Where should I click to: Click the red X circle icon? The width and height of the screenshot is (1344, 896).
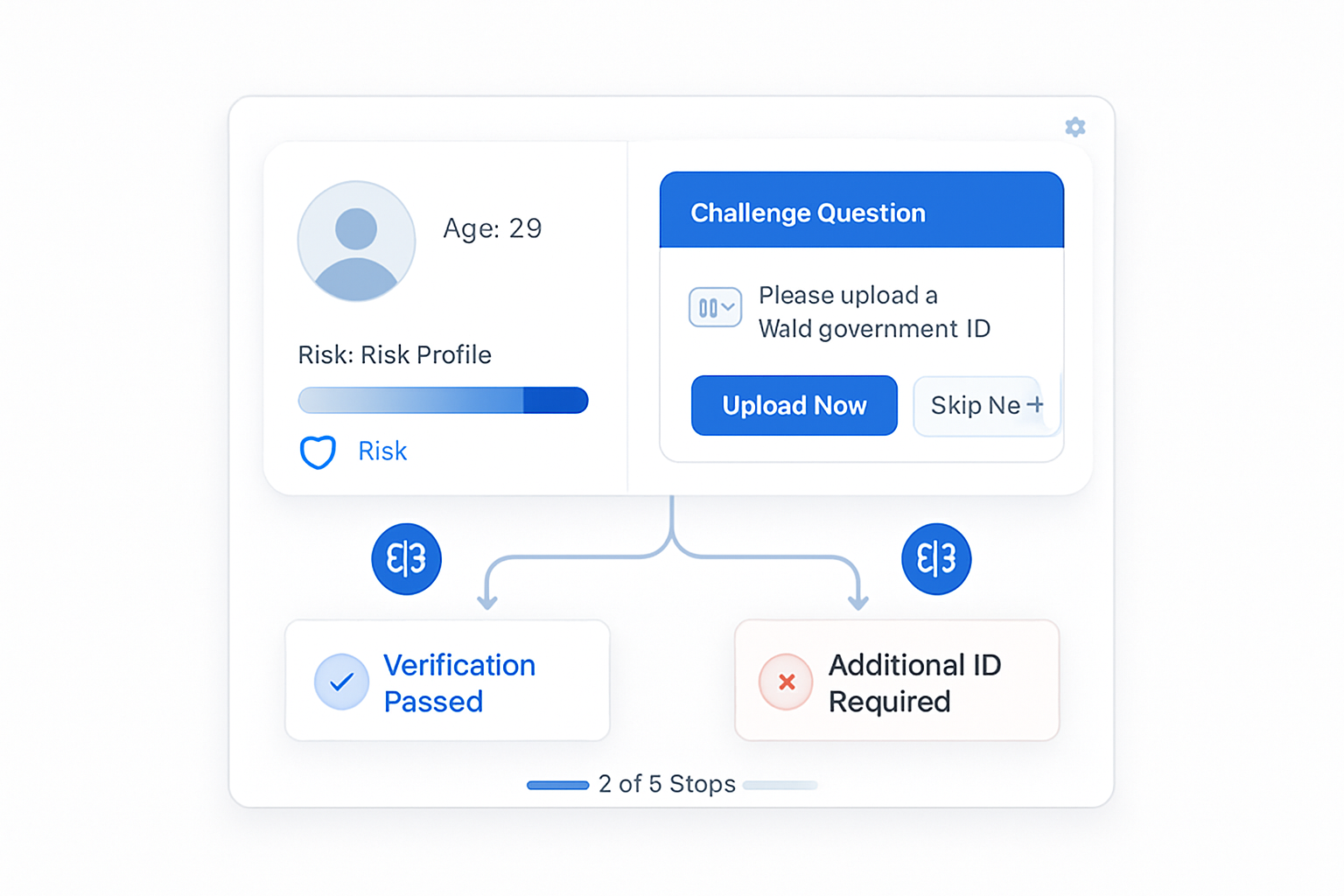[x=786, y=682]
